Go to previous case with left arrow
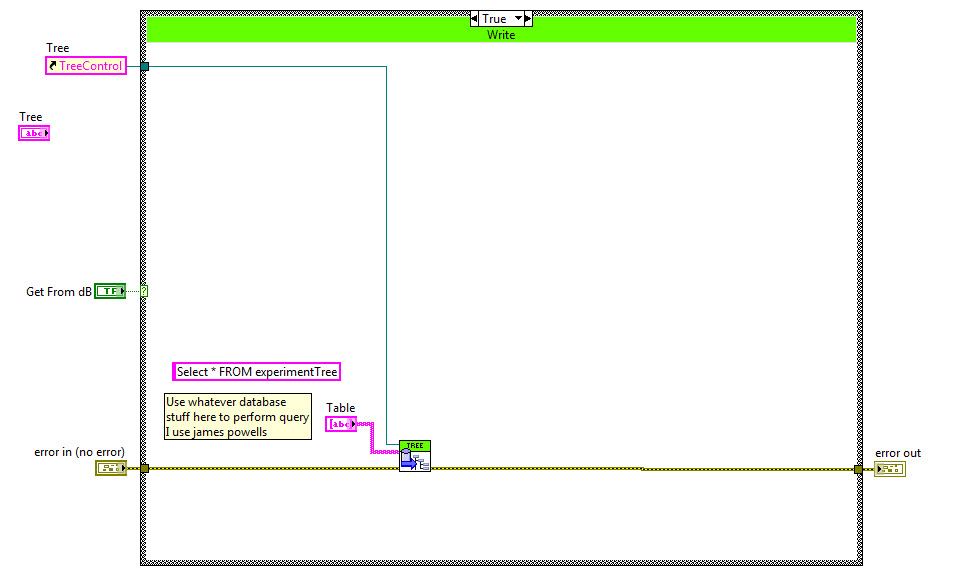This screenshot has height=574, width=957. 474,19
